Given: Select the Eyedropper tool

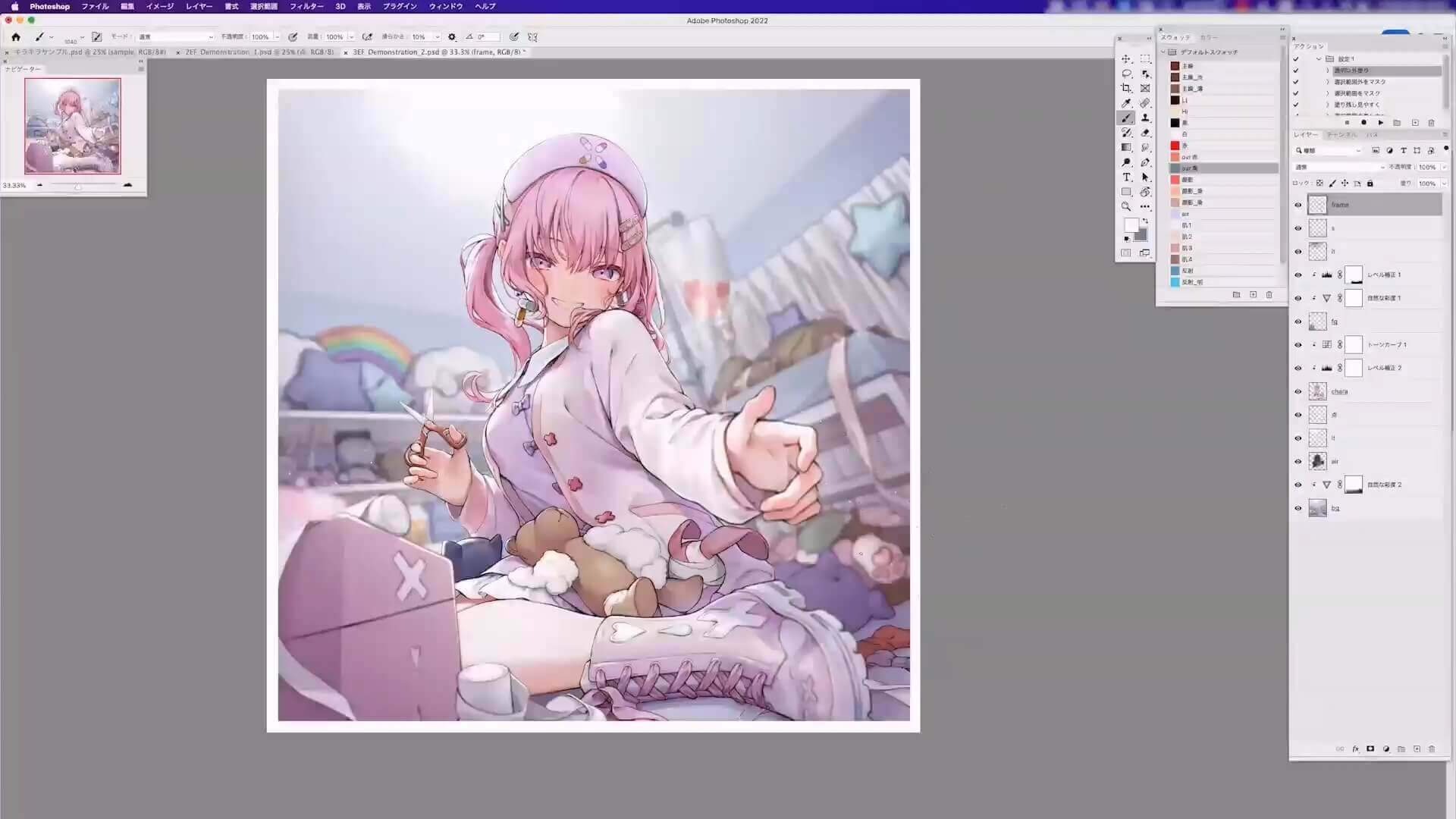Looking at the screenshot, I should pos(1126,103).
